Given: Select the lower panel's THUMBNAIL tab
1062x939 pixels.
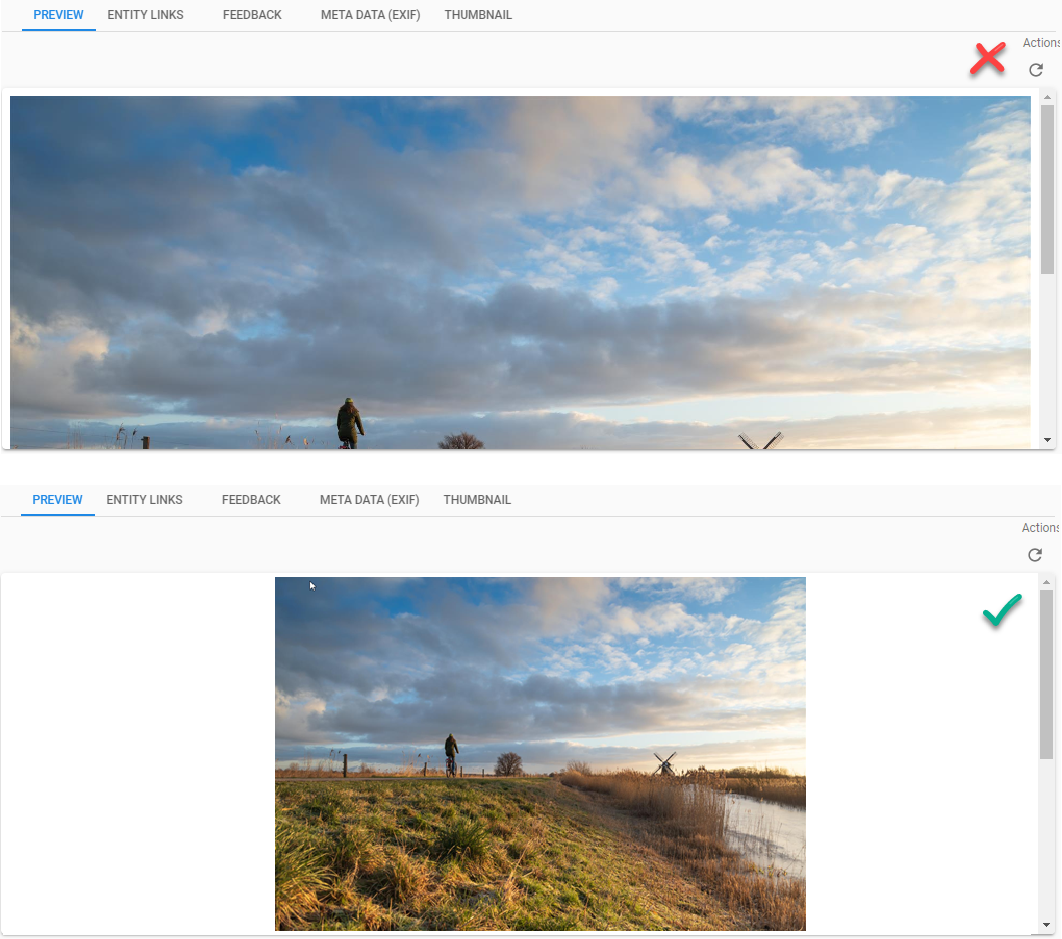Looking at the screenshot, I should tap(477, 500).
